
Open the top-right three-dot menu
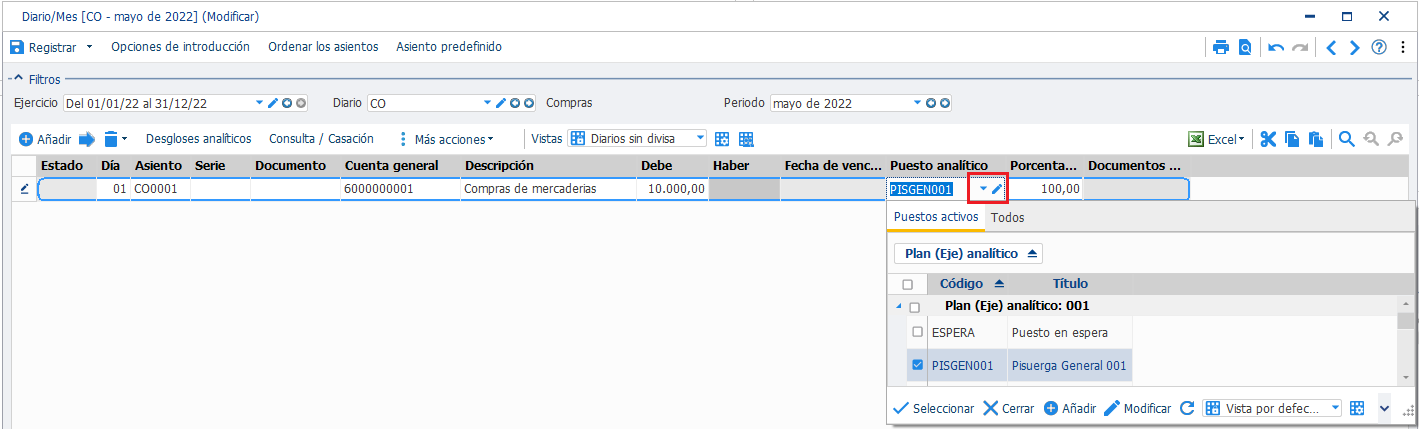coord(1404,47)
